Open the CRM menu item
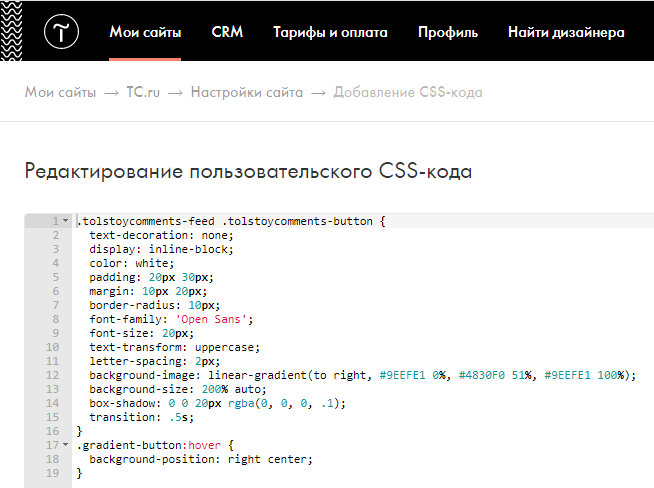Viewport: 654px width, 488px height. tap(227, 32)
